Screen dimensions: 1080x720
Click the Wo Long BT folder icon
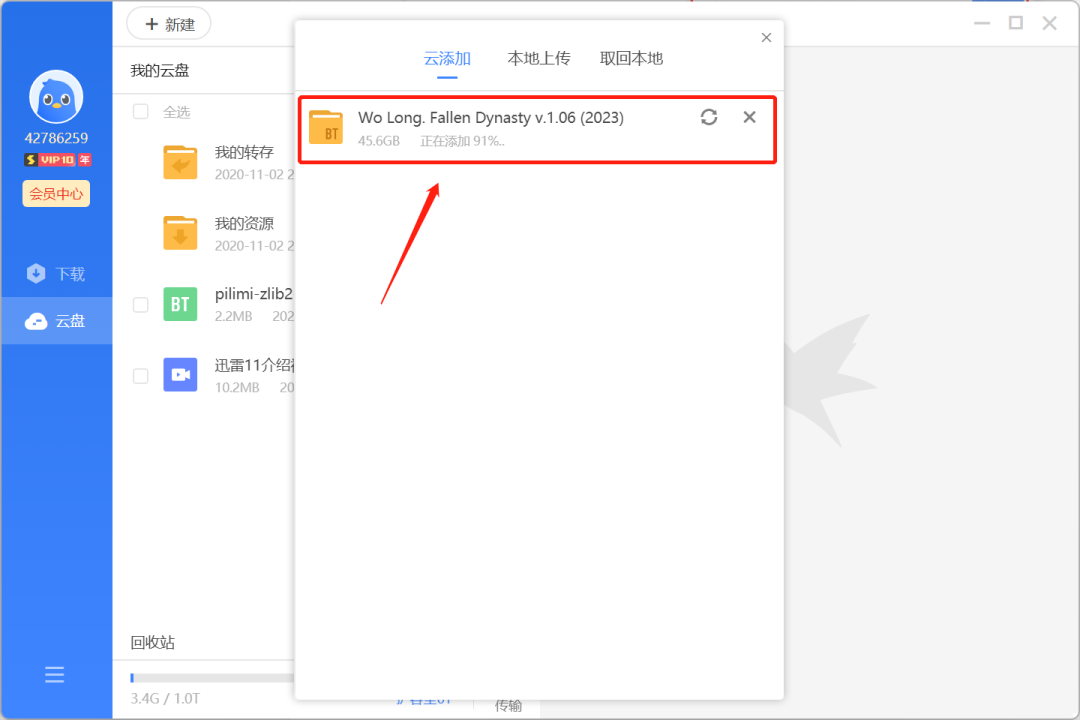pyautogui.click(x=326, y=127)
